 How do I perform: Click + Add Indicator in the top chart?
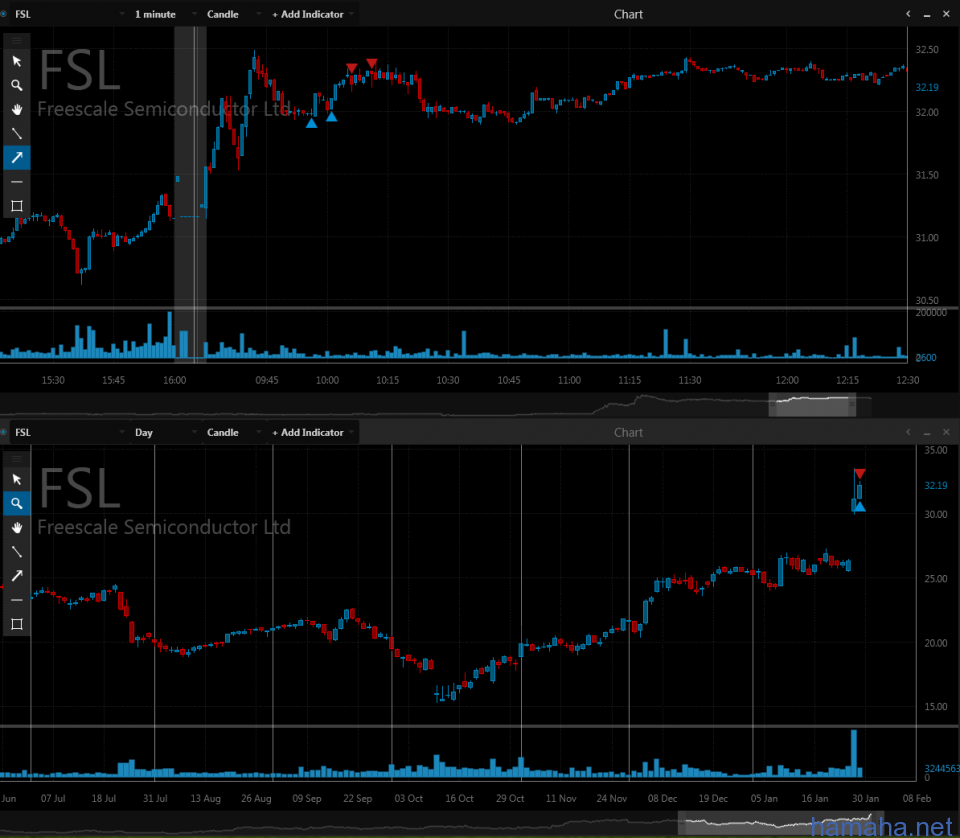tap(308, 14)
